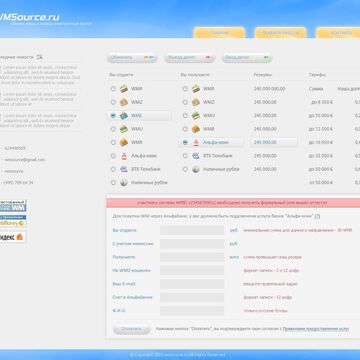This screenshot has height=360, width=360.
Task: Click the WMR purse icon under Вы получаете
Action: 196,89
